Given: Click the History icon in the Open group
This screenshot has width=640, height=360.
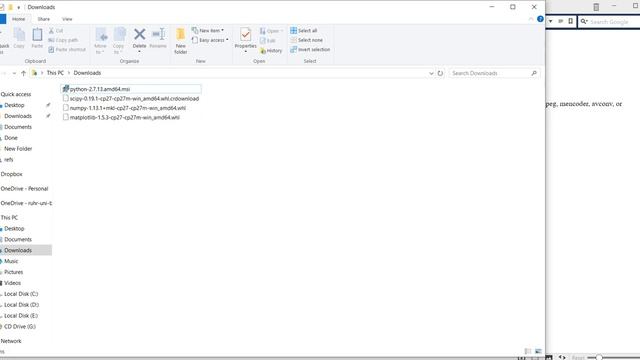Looking at the screenshot, I should pyautogui.click(x=263, y=51).
